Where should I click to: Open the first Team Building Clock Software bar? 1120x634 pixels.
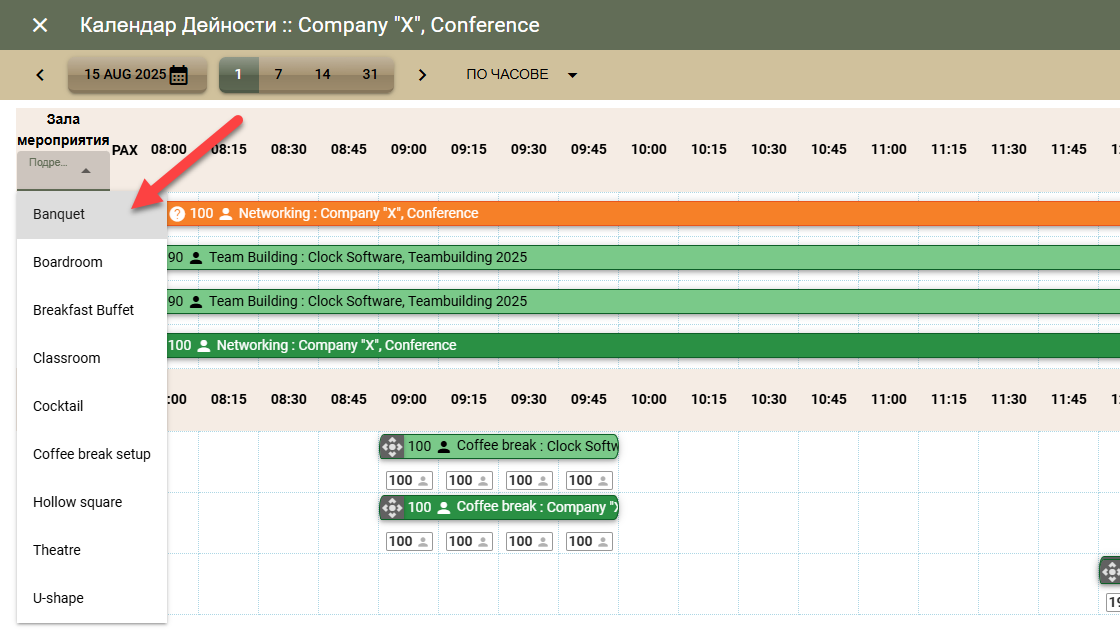[x=643, y=257]
